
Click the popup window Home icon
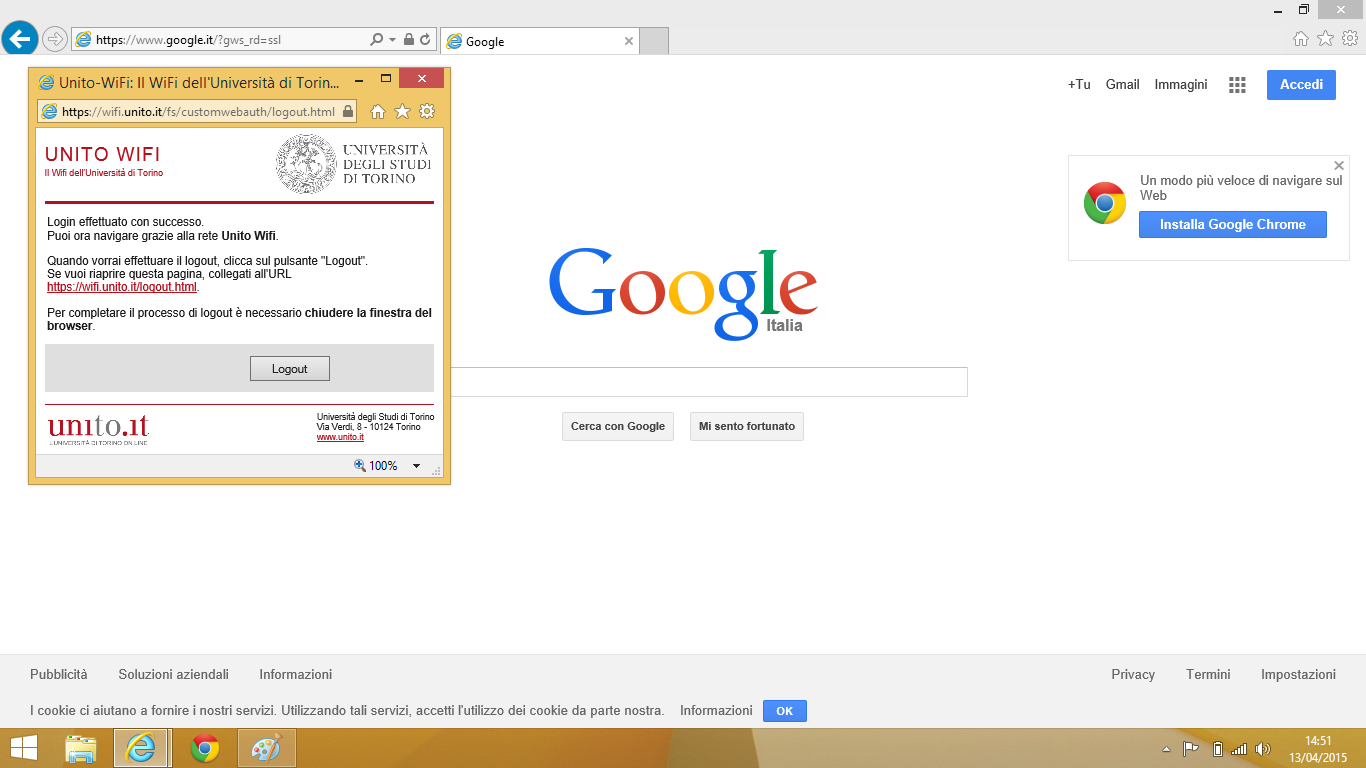coord(378,111)
